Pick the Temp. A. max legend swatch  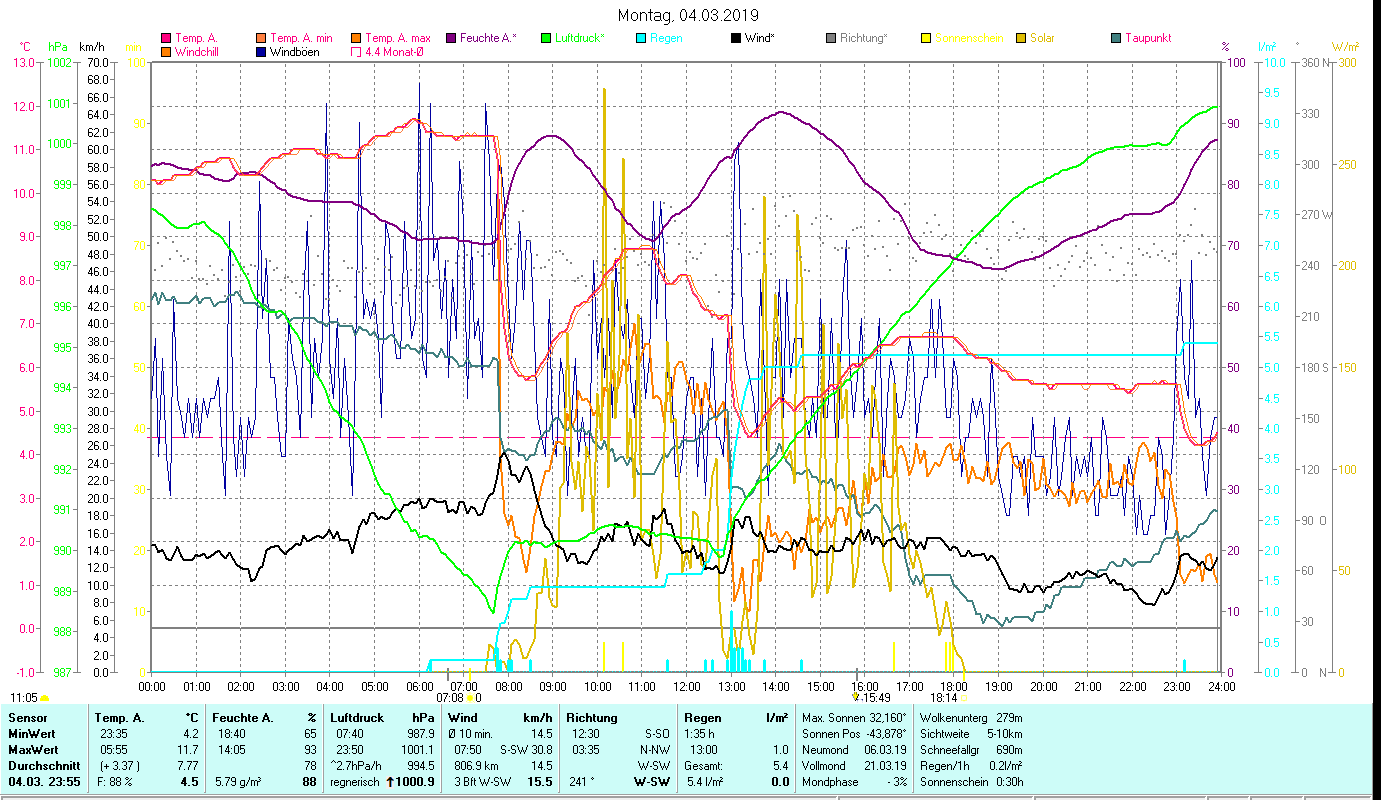[x=357, y=39]
